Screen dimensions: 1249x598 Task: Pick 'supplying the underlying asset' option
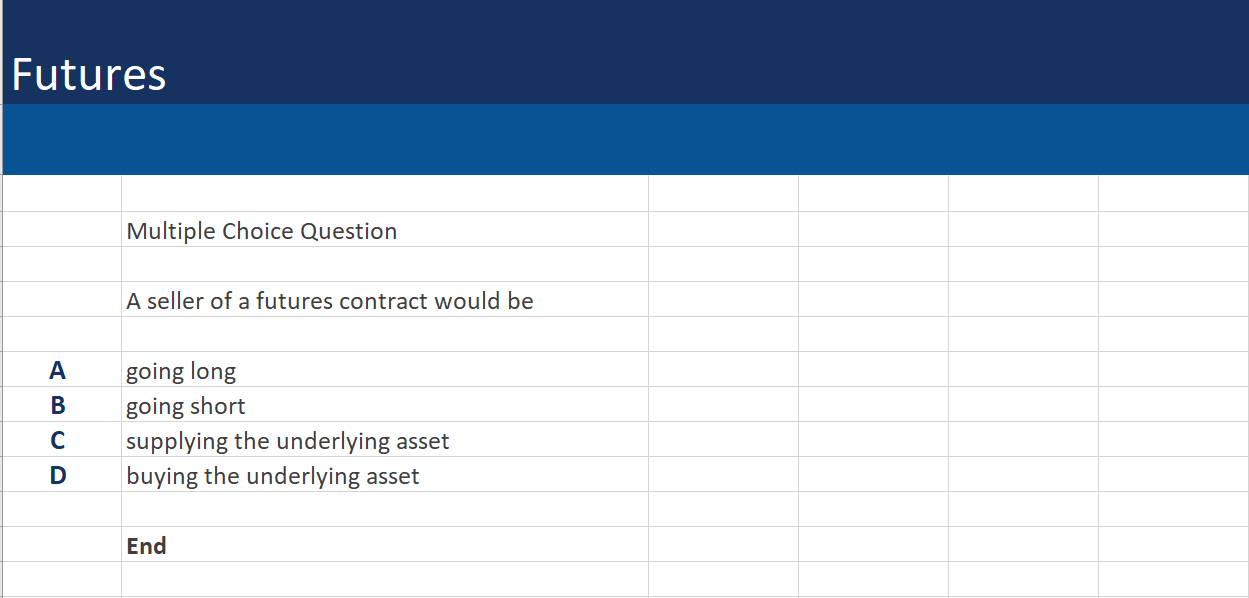[288, 441]
